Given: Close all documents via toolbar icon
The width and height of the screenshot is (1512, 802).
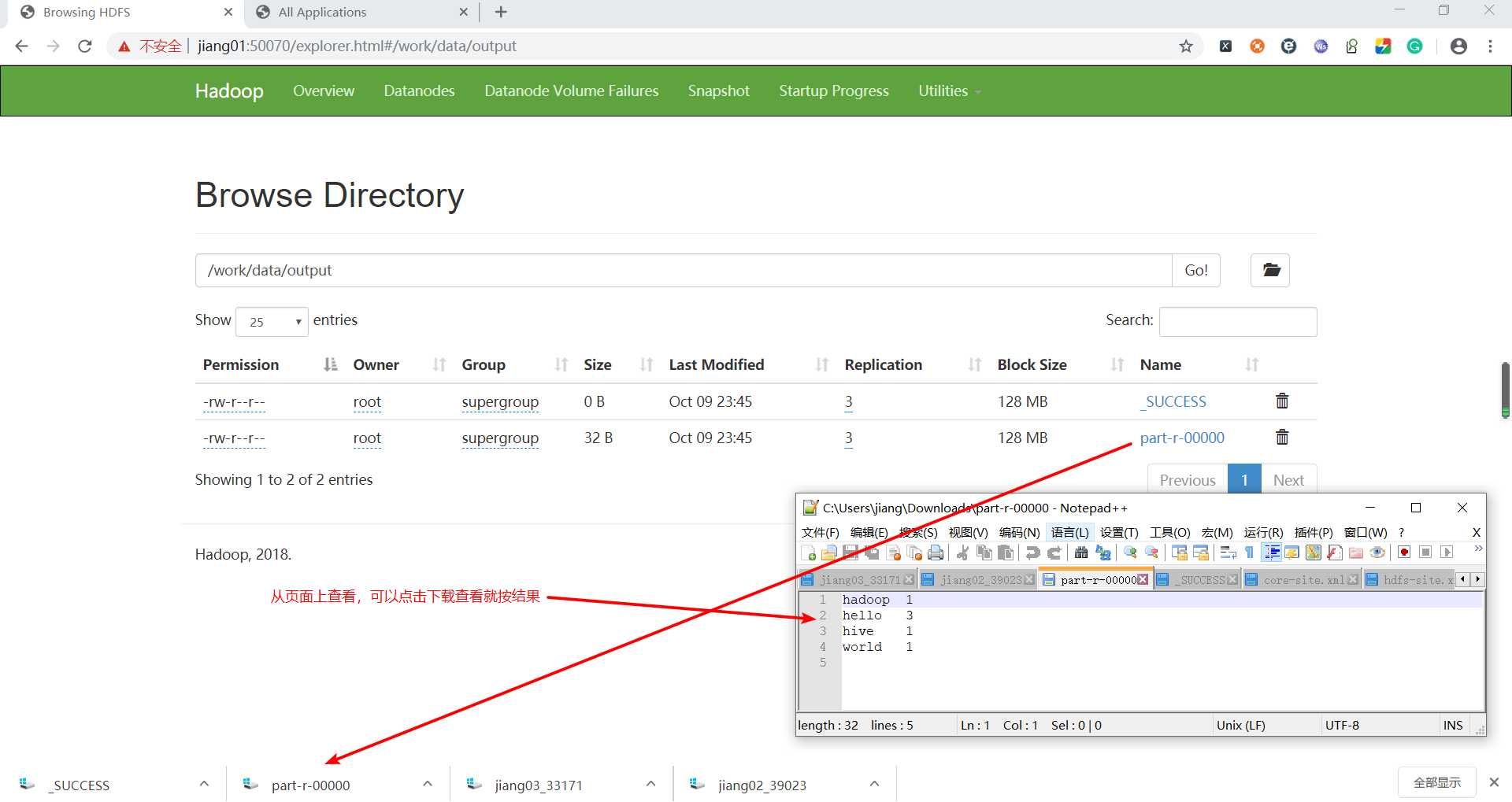Looking at the screenshot, I should (x=914, y=553).
